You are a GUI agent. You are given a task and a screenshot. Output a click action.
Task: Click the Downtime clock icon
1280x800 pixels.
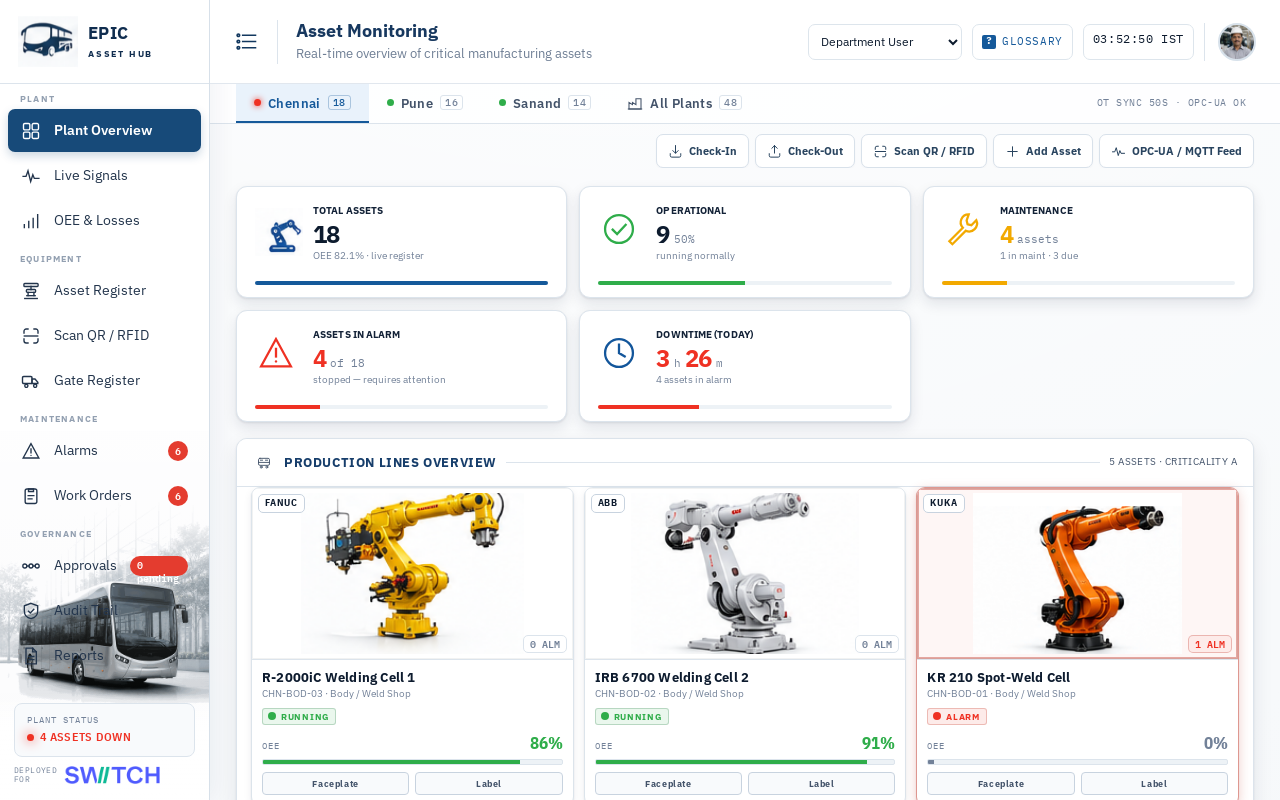619,353
